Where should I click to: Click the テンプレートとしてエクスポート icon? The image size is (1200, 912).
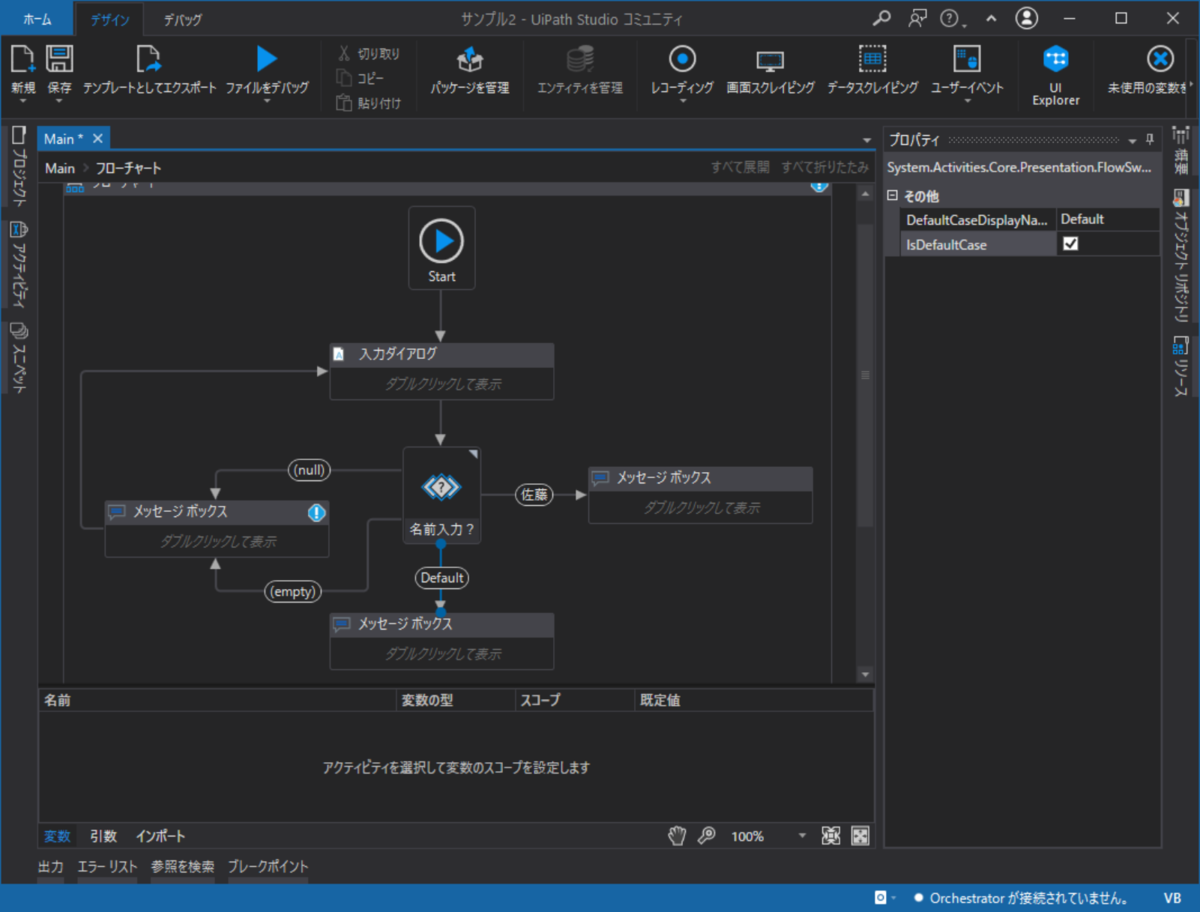[x=149, y=59]
